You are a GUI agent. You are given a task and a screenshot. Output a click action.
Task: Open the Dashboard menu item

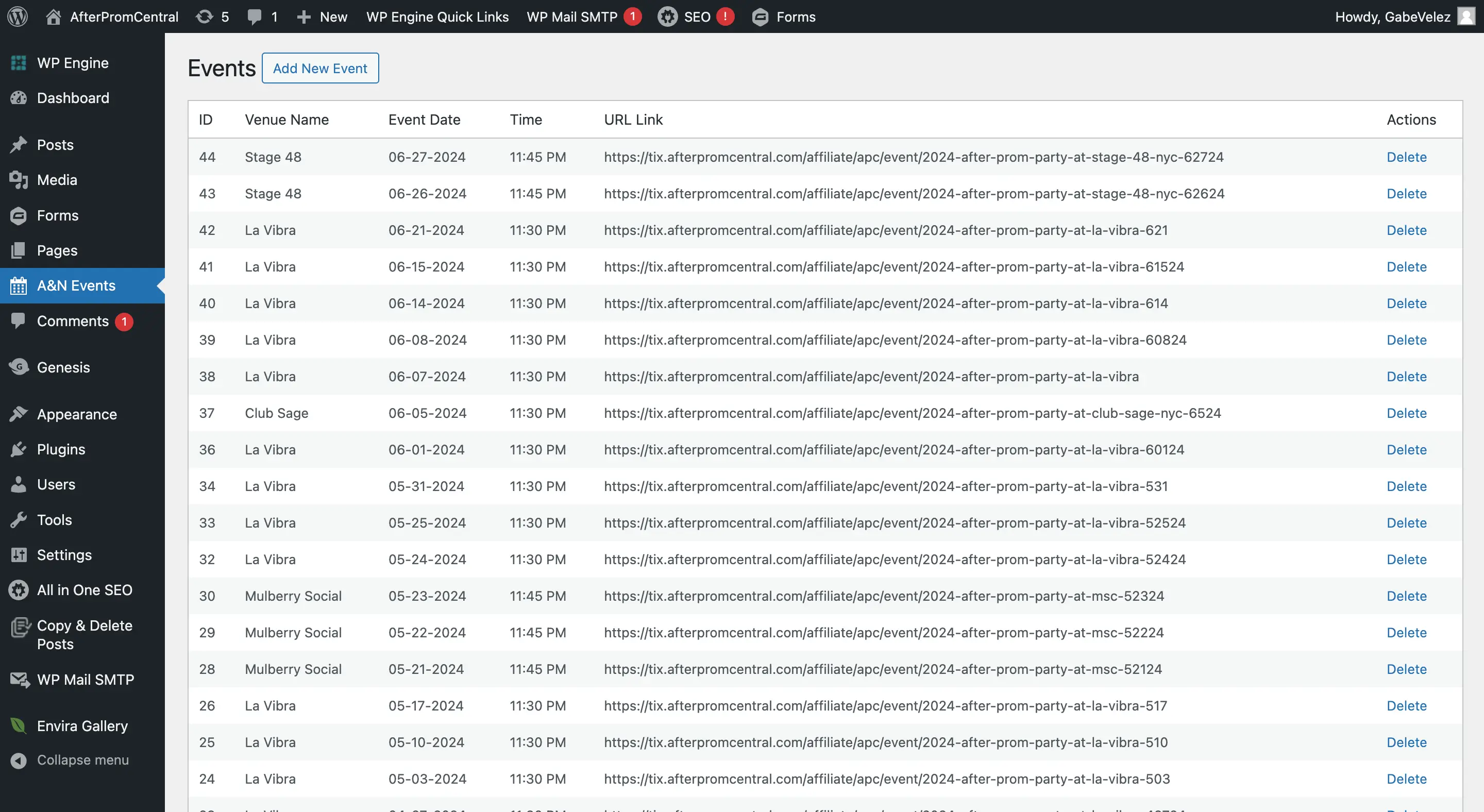tap(73, 97)
